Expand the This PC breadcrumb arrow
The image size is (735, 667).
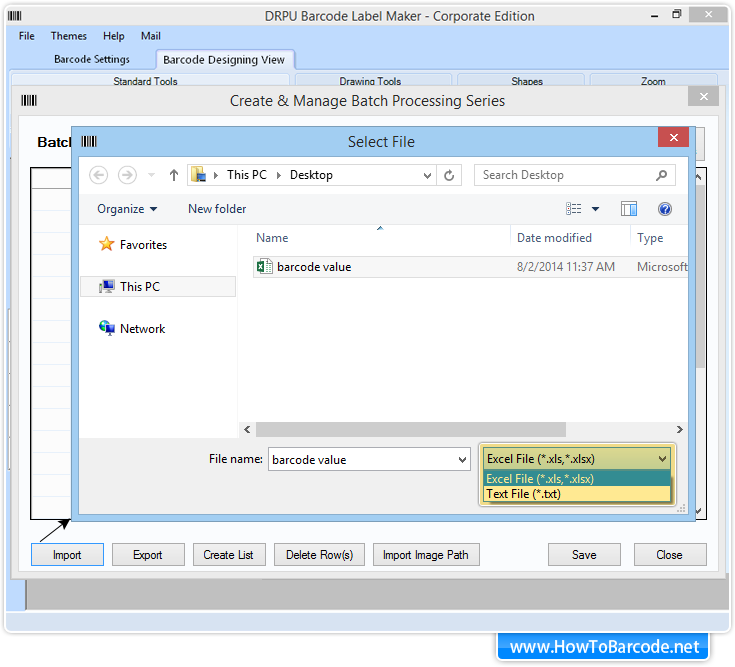pyautogui.click(x=216, y=175)
